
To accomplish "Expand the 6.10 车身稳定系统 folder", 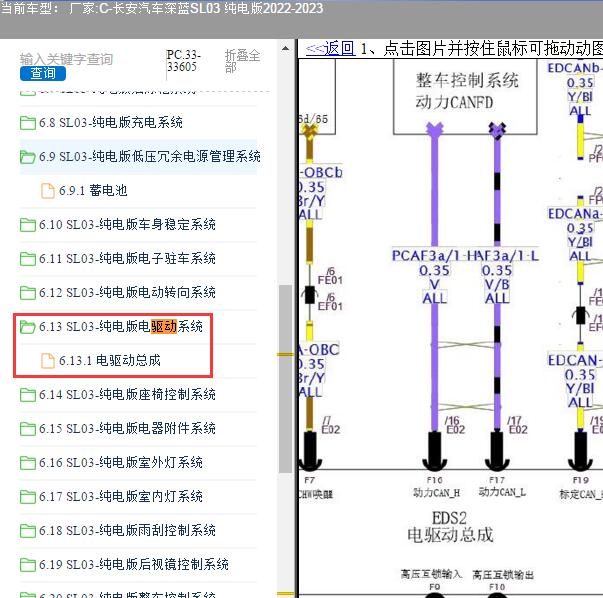I will coord(127,224).
